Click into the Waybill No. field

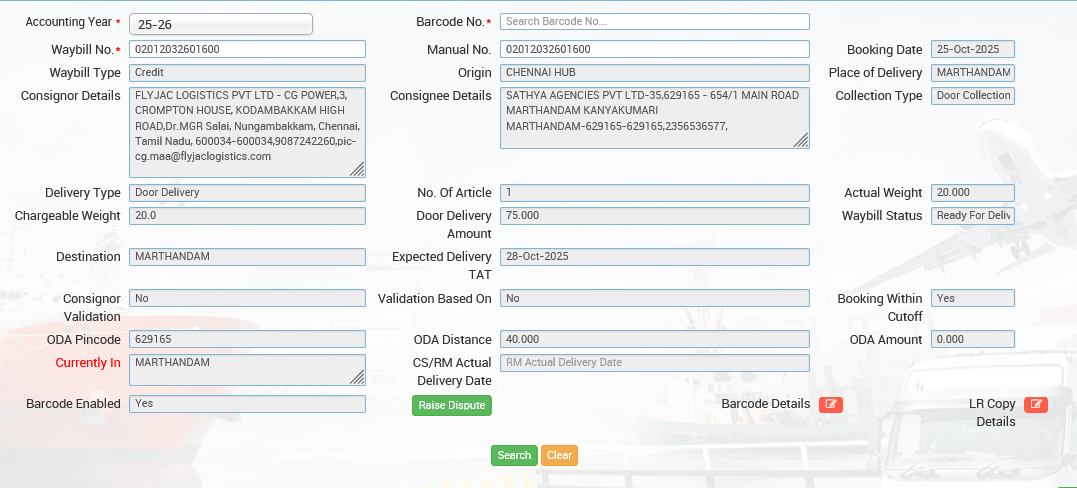[247, 49]
